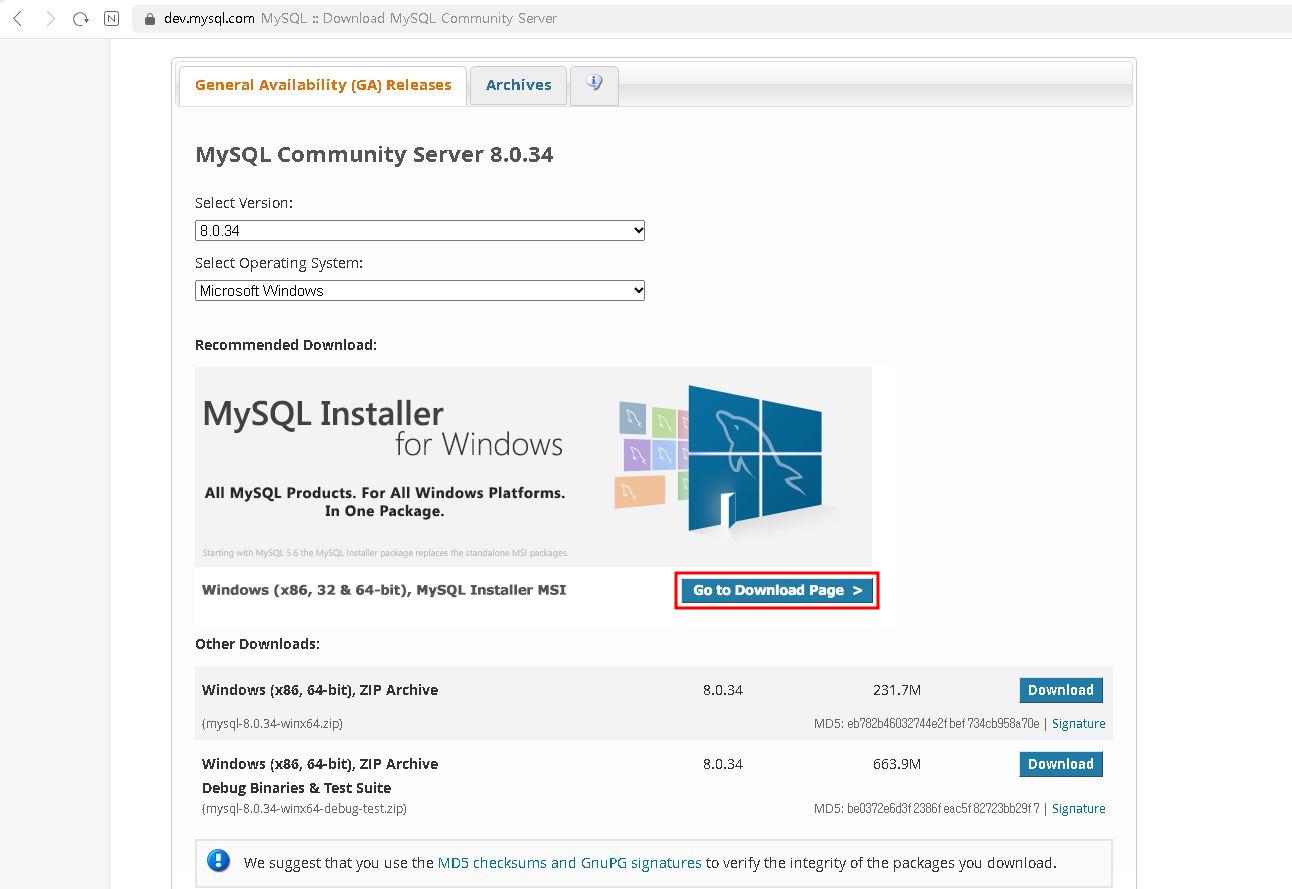Click the Recommended Download: label
The image size is (1292, 889).
[x=286, y=345]
